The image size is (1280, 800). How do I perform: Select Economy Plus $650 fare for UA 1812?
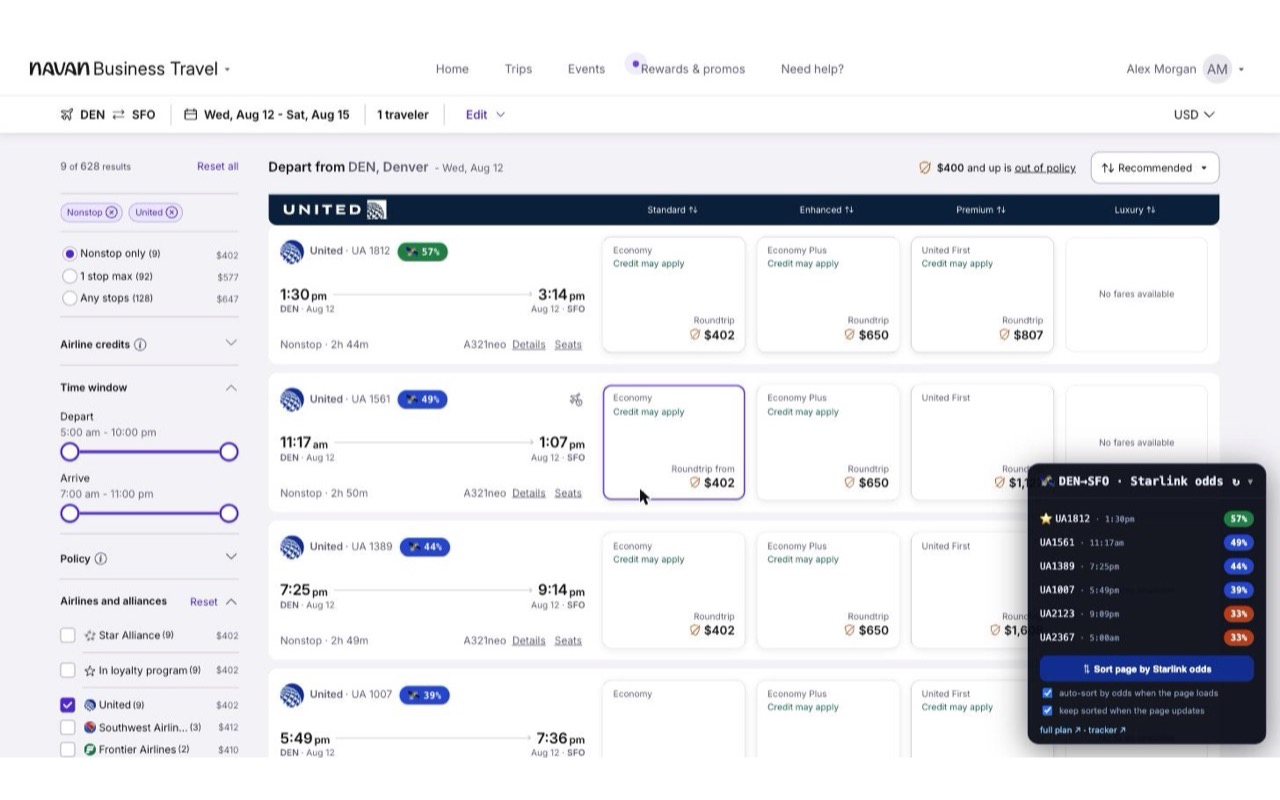tap(828, 294)
